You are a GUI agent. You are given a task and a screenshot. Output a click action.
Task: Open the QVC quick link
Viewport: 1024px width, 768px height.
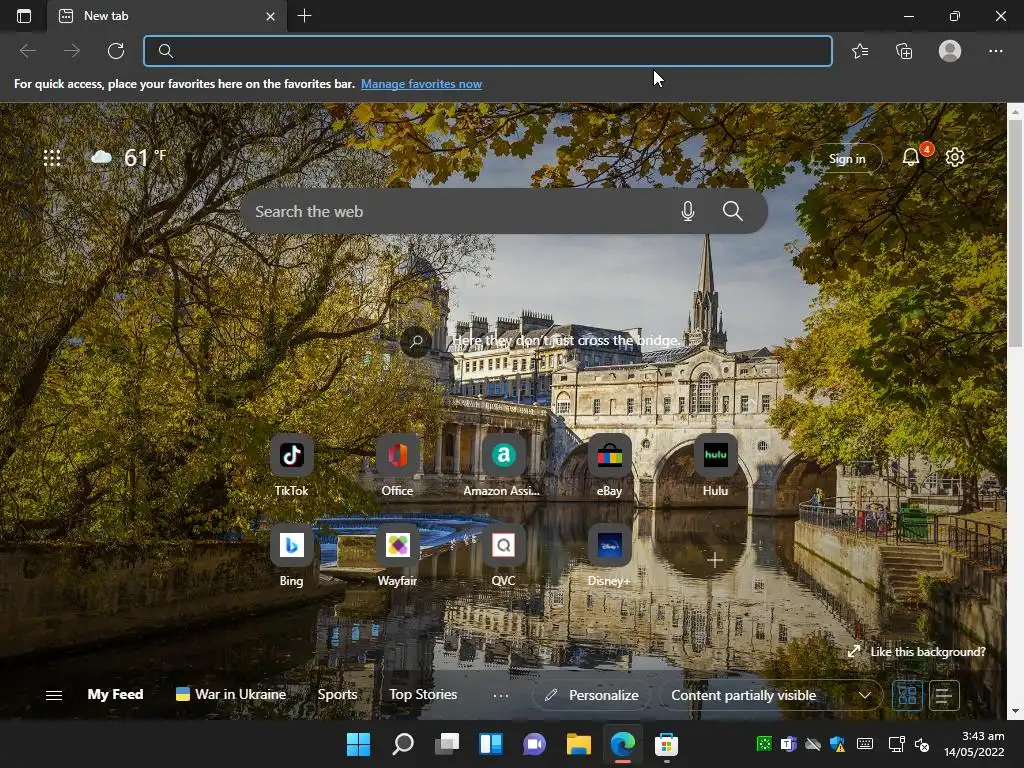click(x=503, y=555)
